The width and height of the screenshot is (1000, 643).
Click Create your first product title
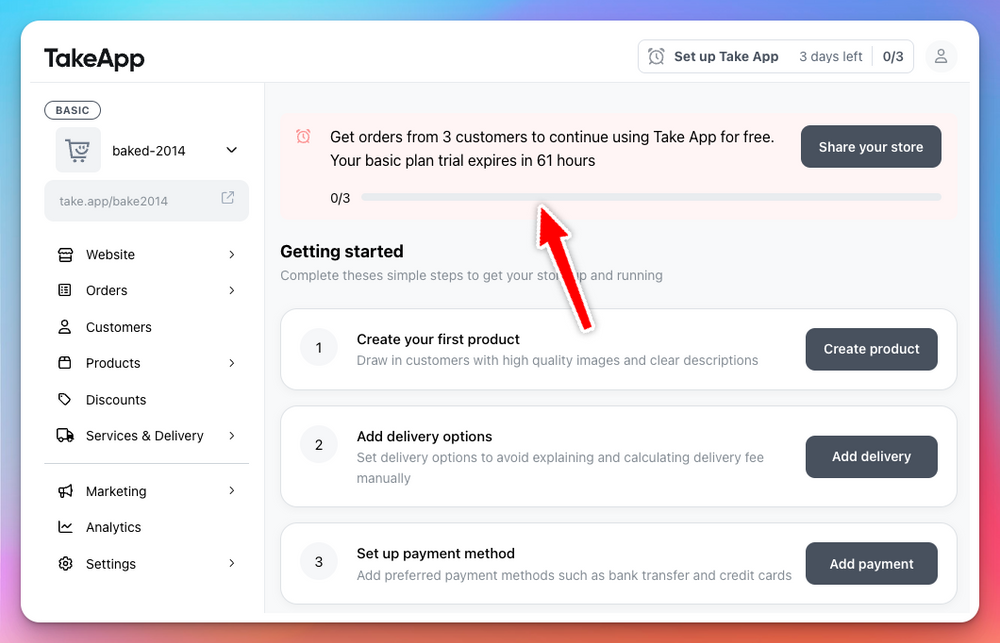(438, 339)
